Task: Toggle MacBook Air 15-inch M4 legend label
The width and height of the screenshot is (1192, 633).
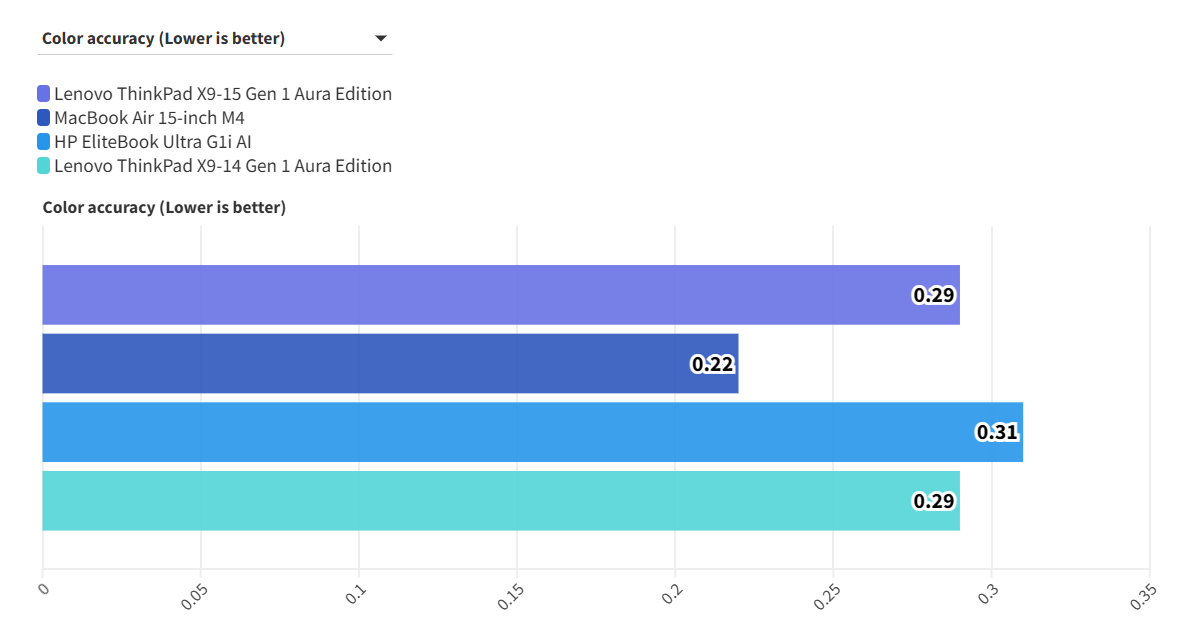Action: click(150, 118)
